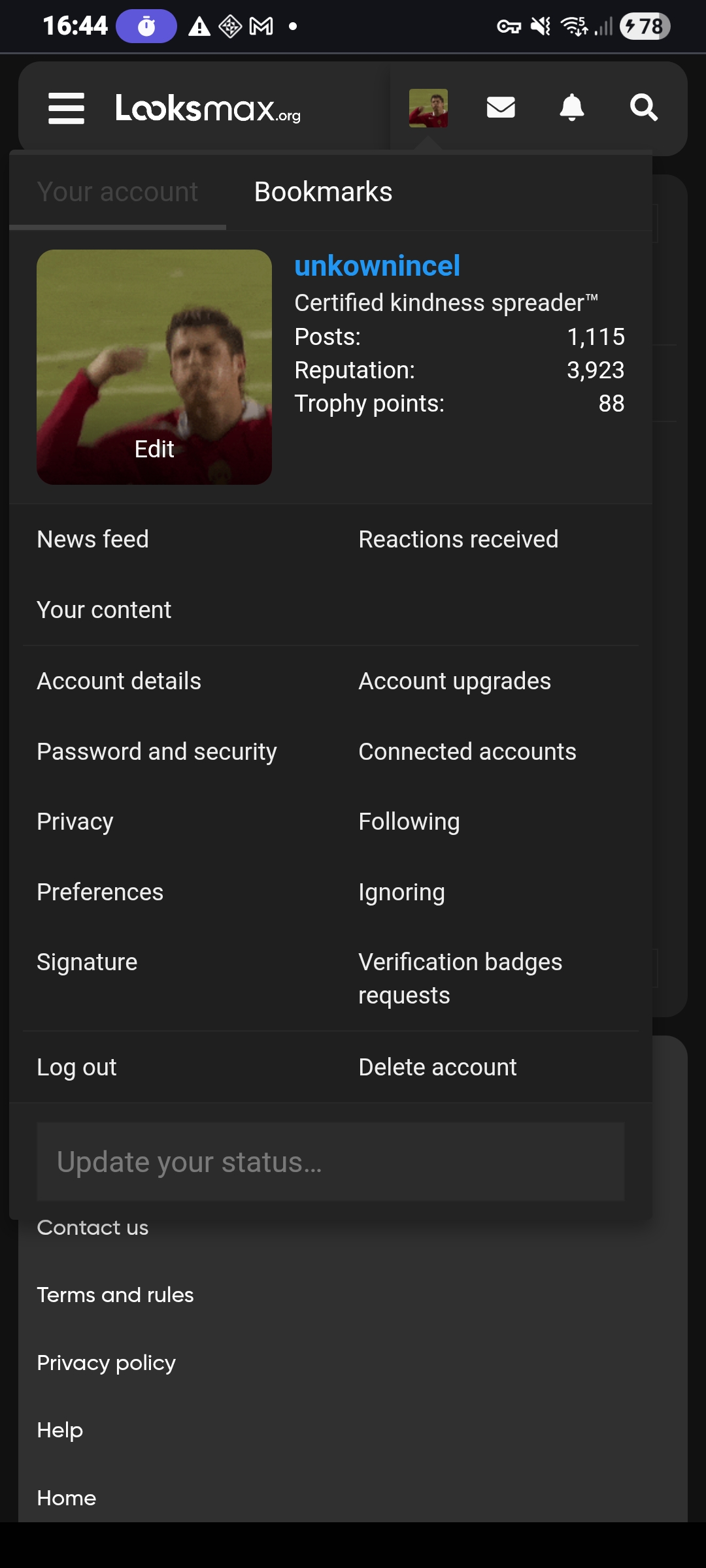The width and height of the screenshot is (706, 1568).
Task: Focus the Update your status field
Action: [x=330, y=1162]
